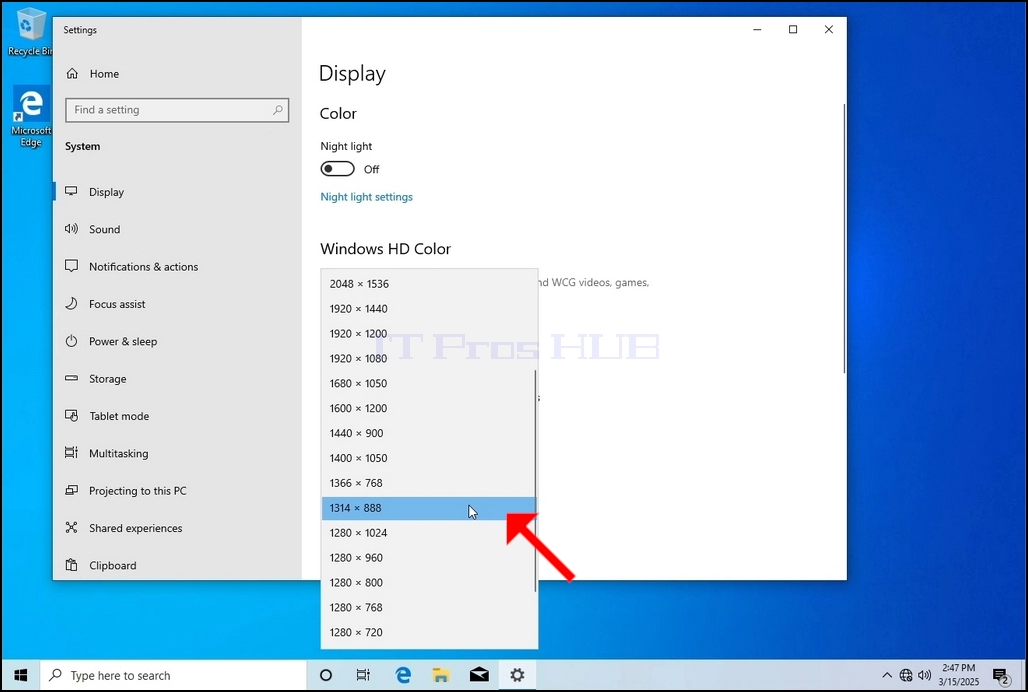The height and width of the screenshot is (692, 1028).
Task: Choose 1920 × 1200 resolution
Action: click(x=429, y=334)
